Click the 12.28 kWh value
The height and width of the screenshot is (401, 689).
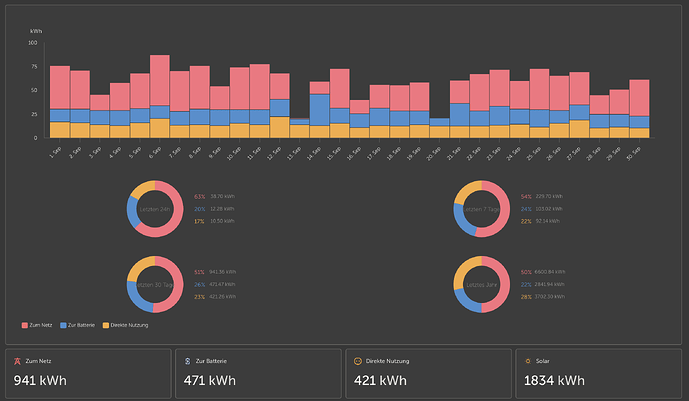pyautogui.click(x=222, y=209)
